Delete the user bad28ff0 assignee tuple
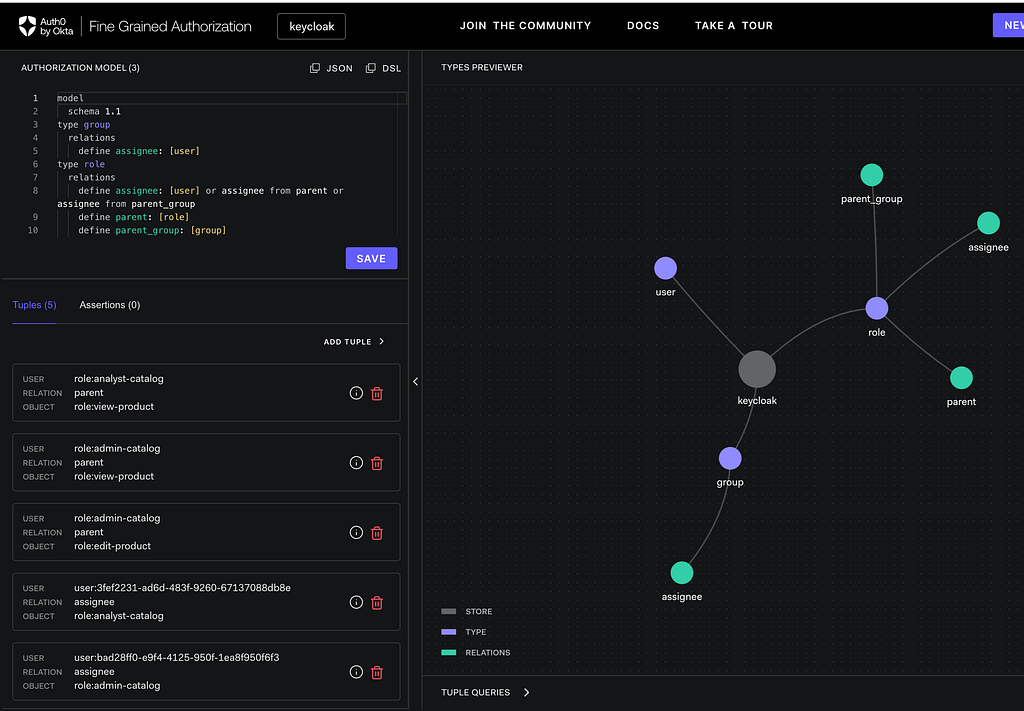Screen dimensions: 1024x711 point(377,672)
